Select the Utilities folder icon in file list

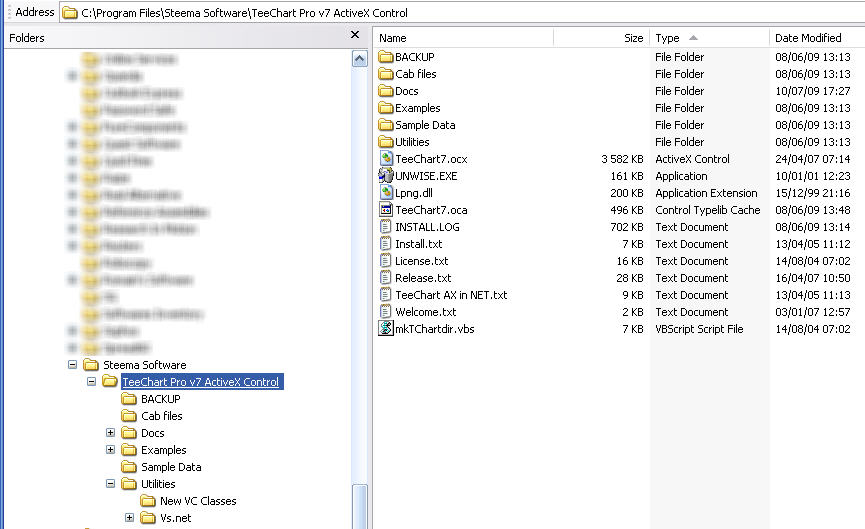(x=386, y=142)
